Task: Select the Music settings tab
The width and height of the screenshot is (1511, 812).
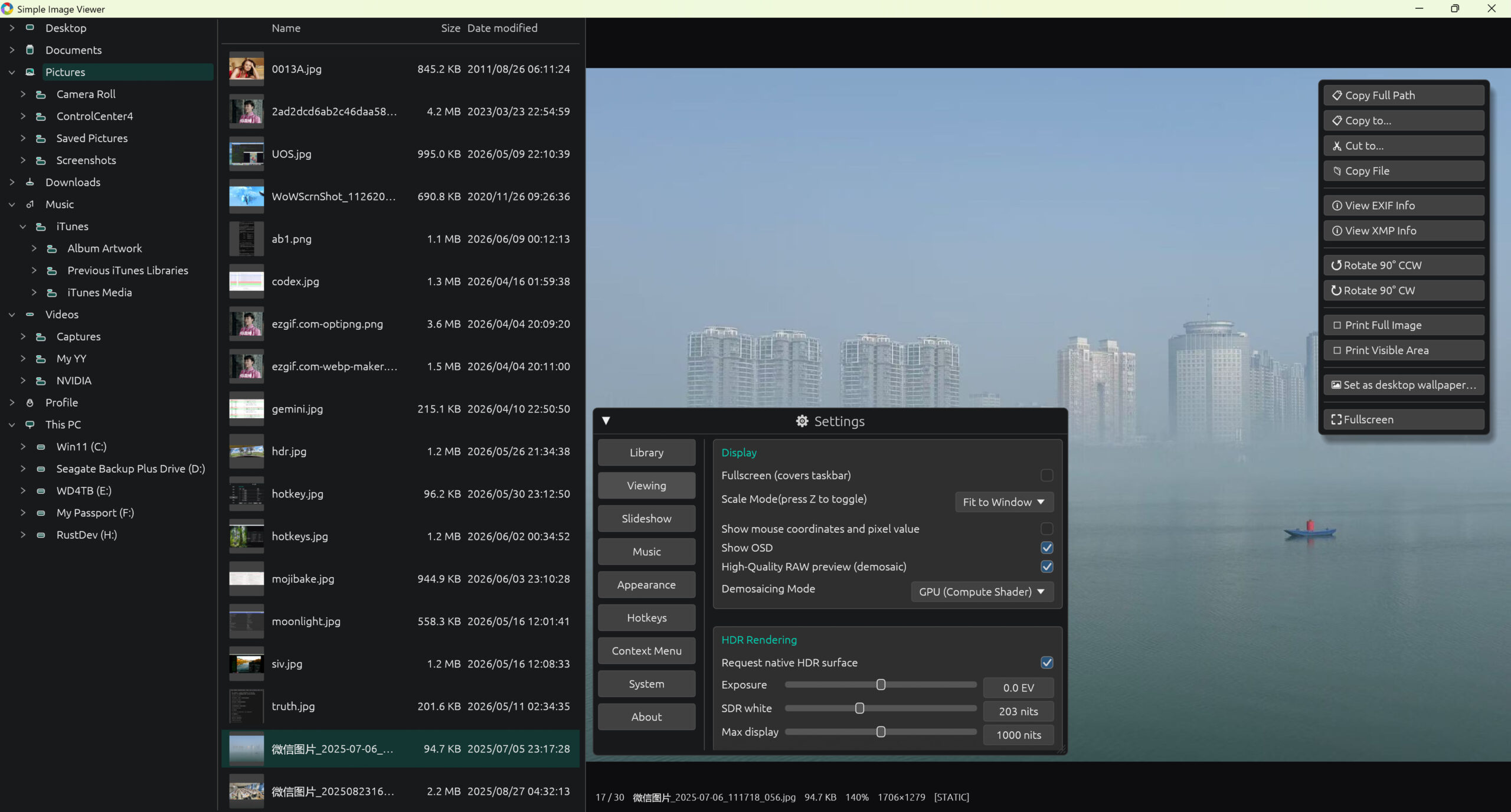Action: click(646, 552)
